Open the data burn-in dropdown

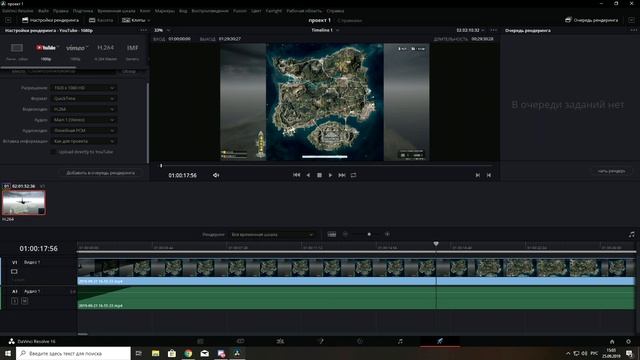[84, 141]
